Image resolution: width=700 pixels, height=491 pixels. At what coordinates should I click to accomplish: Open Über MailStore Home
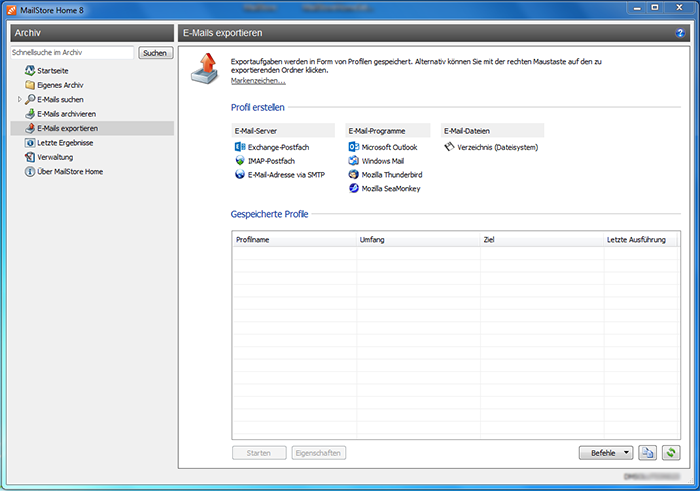tap(70, 171)
